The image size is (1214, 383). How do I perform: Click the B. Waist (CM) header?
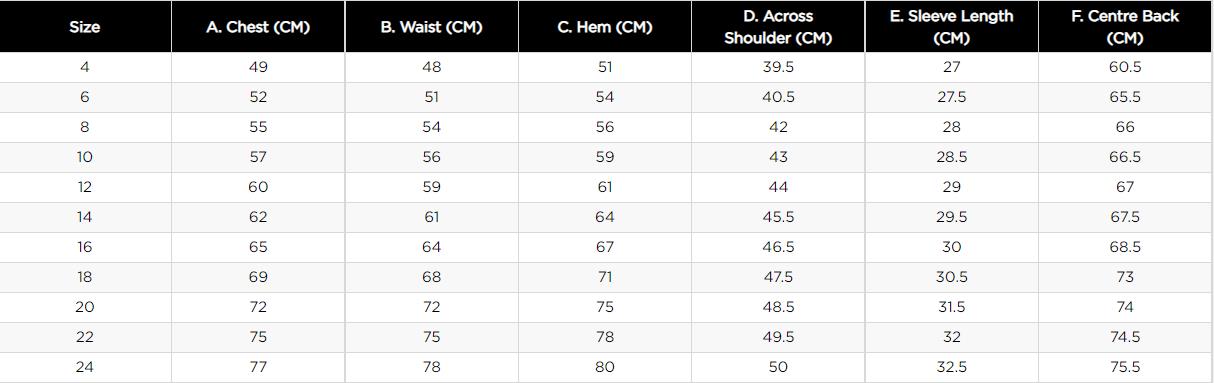pyautogui.click(x=431, y=27)
